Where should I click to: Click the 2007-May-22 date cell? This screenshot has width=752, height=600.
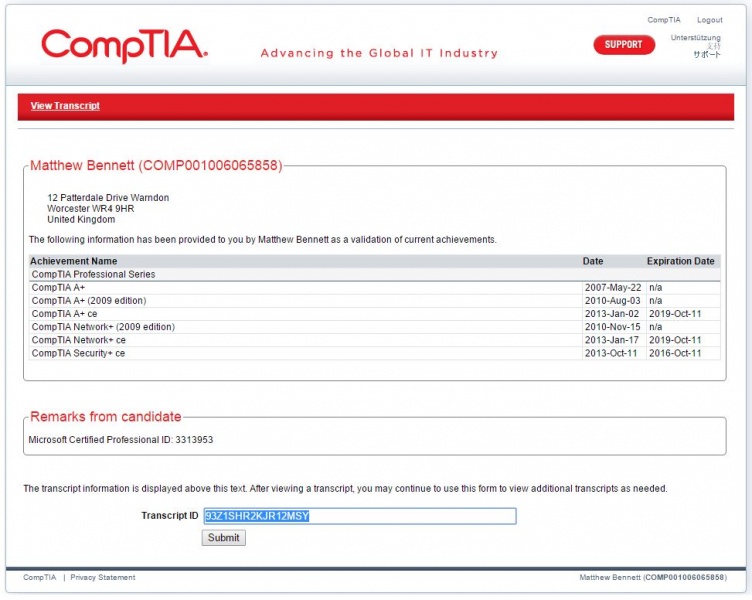[613, 287]
